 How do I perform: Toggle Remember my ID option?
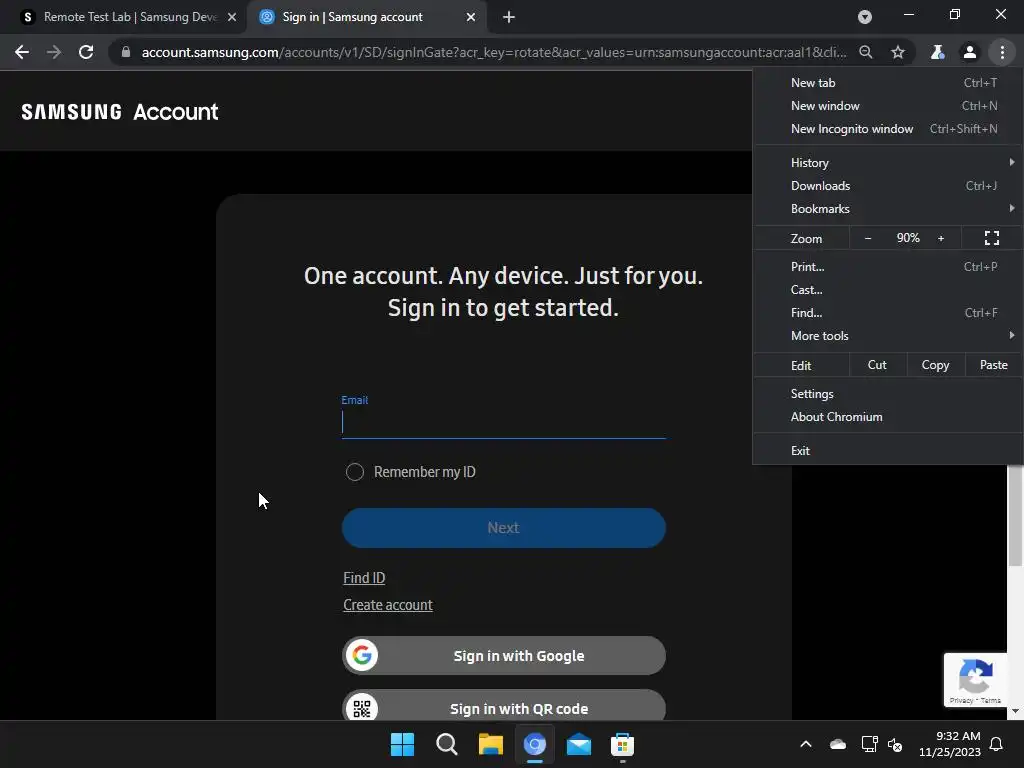(x=355, y=472)
